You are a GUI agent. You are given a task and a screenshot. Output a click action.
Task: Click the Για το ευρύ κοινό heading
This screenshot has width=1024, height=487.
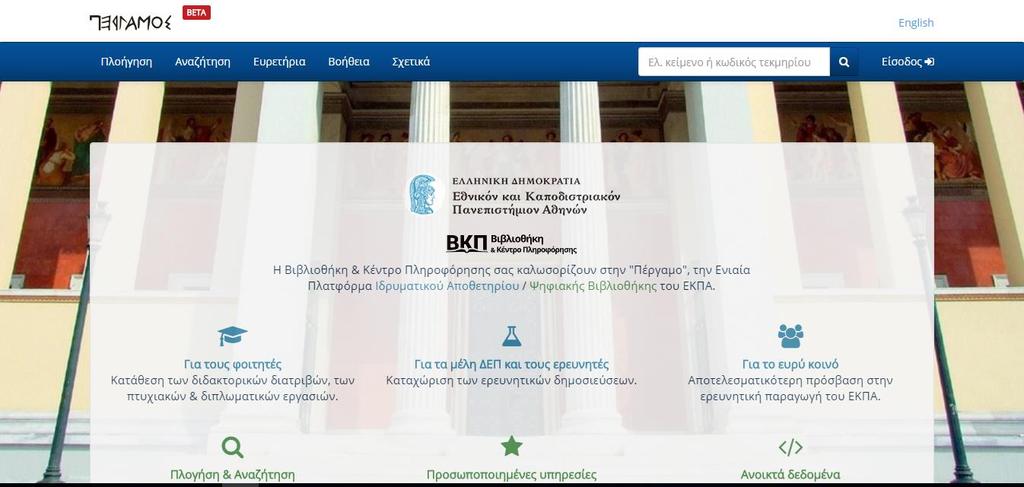[x=790, y=364]
